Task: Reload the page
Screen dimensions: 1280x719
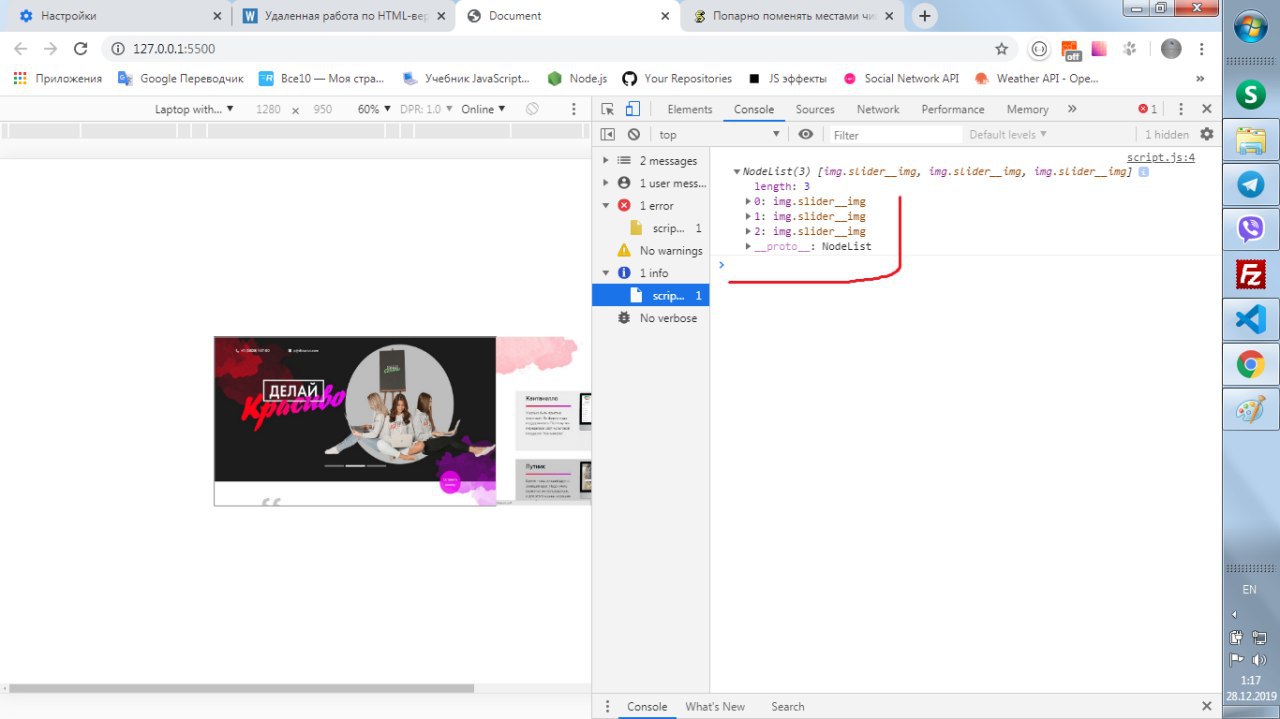Action: point(81,48)
